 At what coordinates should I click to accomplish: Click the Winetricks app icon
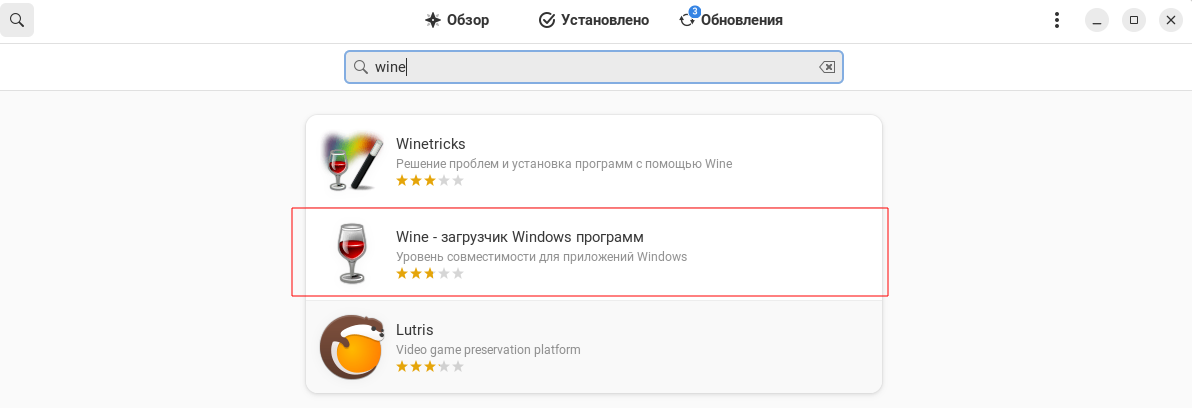[352, 161]
